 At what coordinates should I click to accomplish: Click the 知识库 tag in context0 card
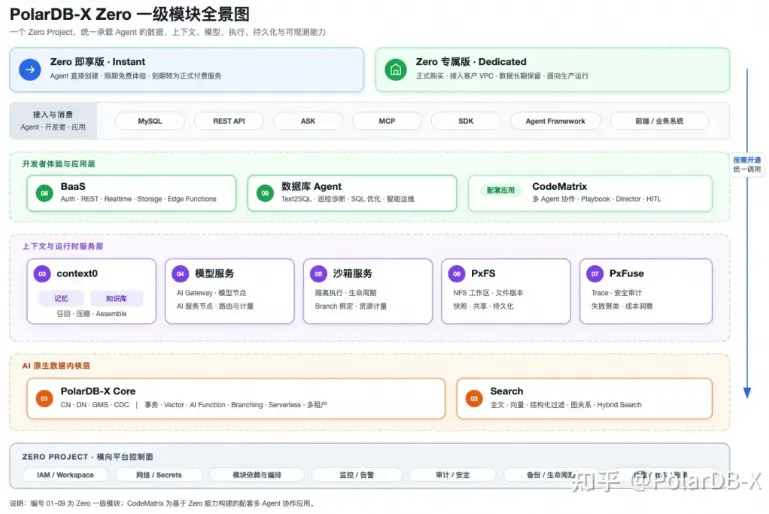pos(116,298)
